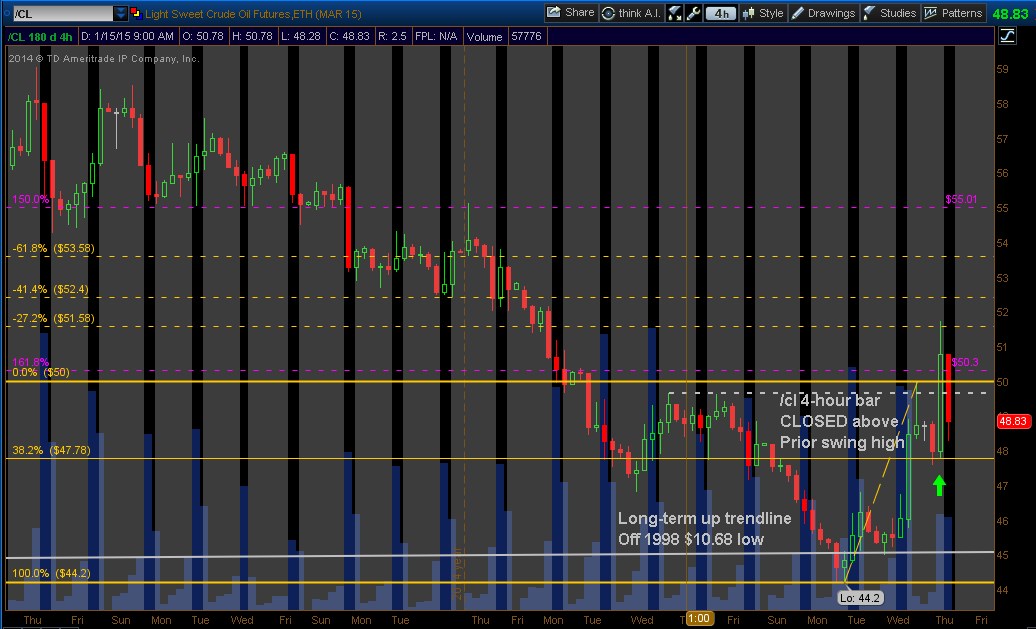Click the L: 48.28 low value

tap(301, 36)
